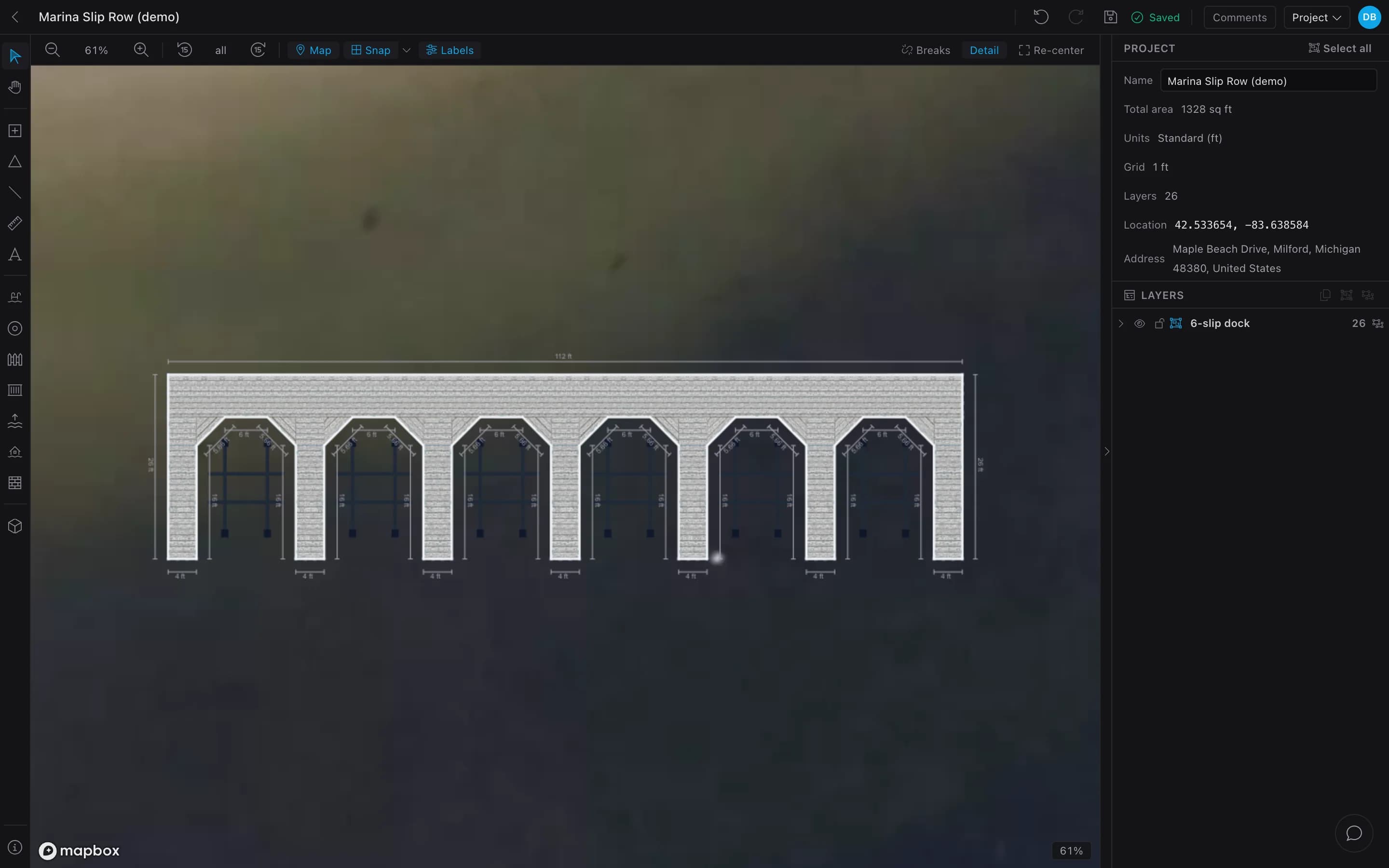Open the Project dropdown menu
The width and height of the screenshot is (1389, 868).
(x=1316, y=17)
